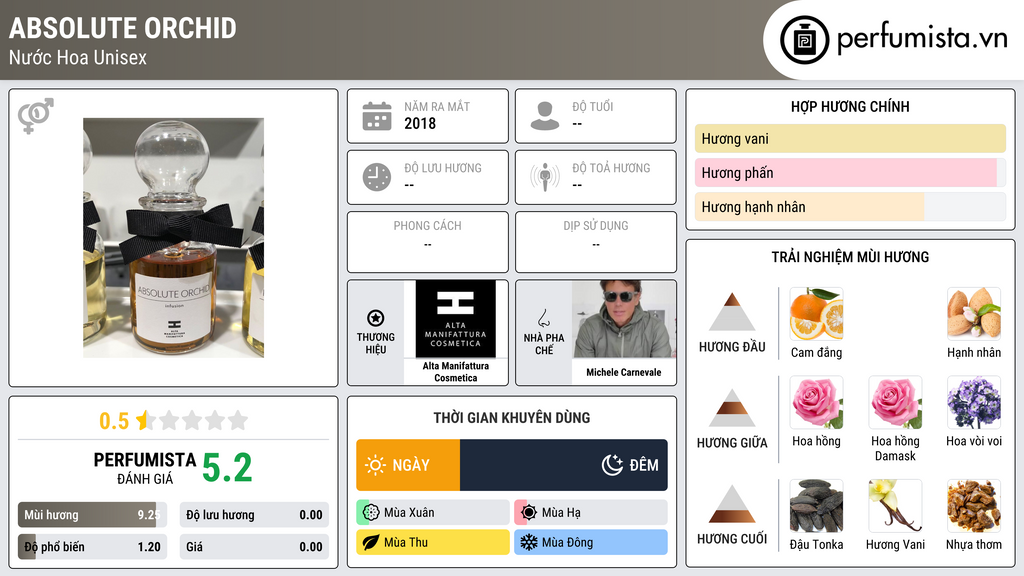Choose the Mùa Xuân season bar
This screenshot has width=1024, height=576.
(433, 513)
